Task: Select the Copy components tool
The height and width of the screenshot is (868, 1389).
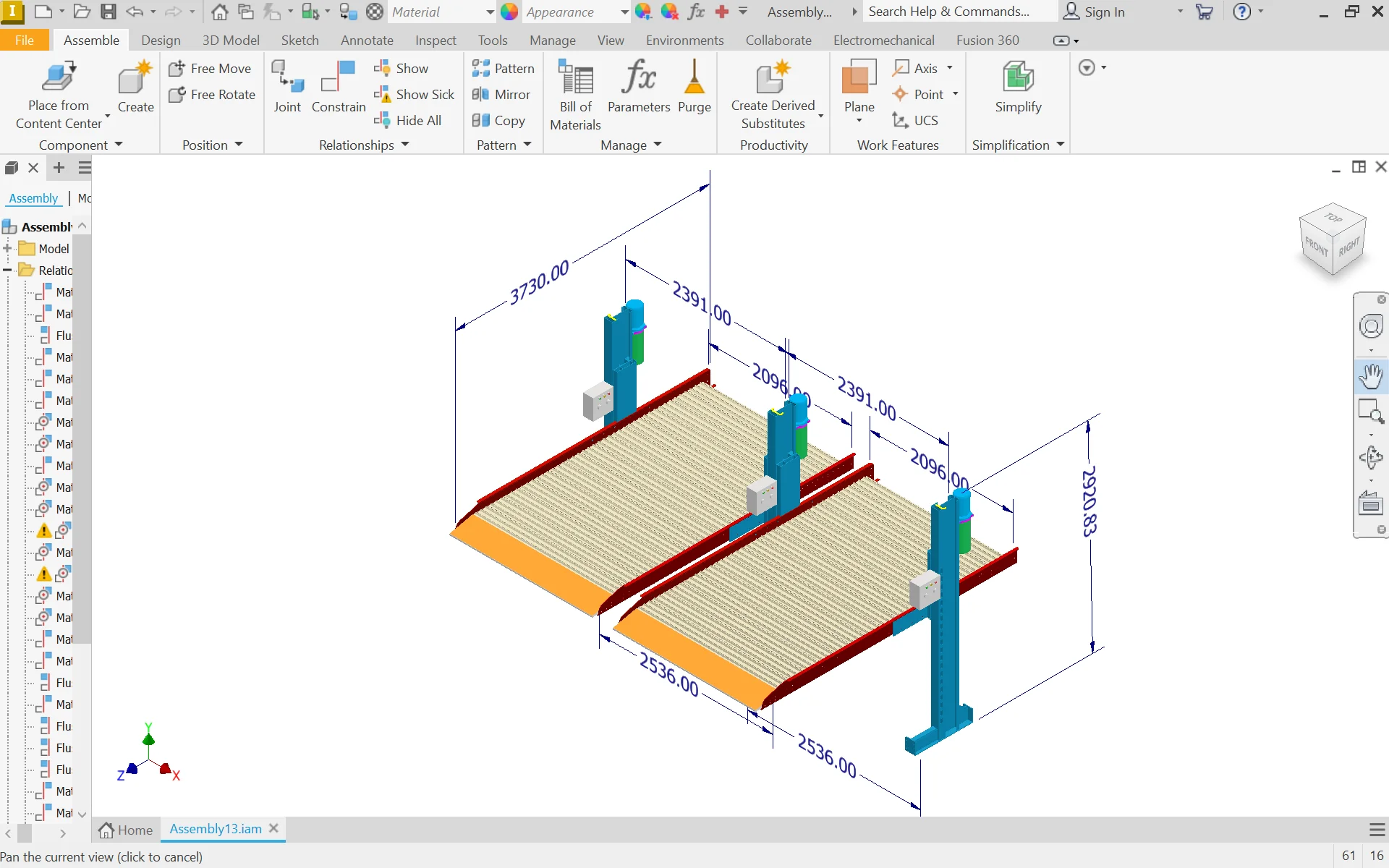Action: (x=498, y=120)
